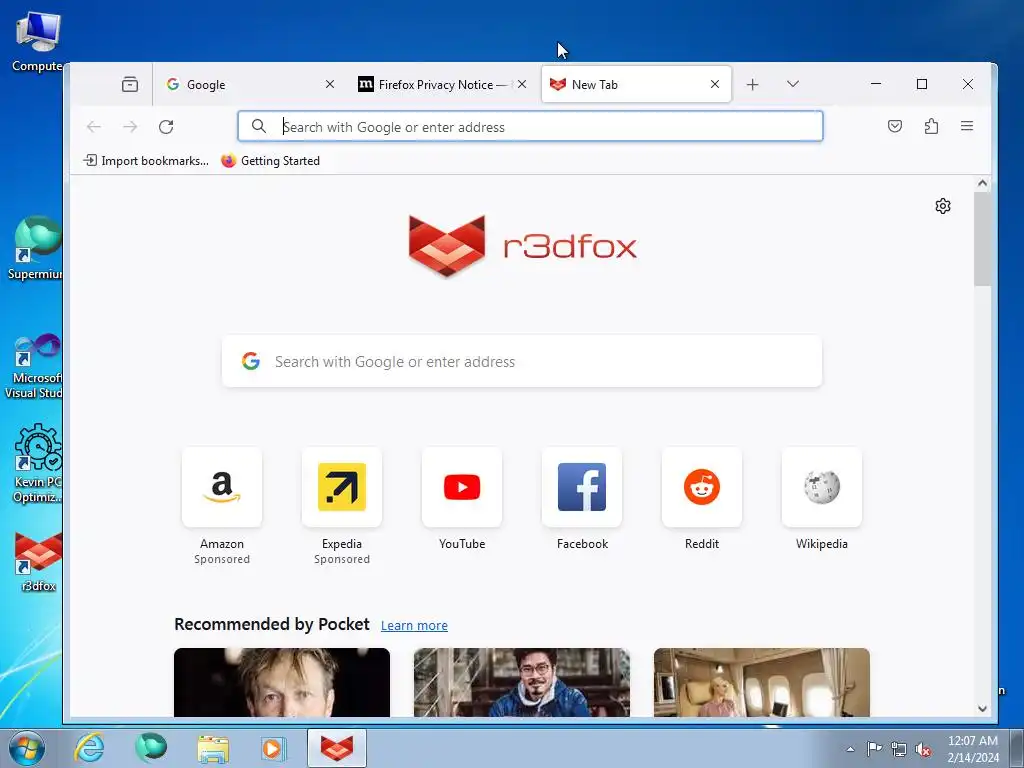Open the Pocket story with airplane cabin

click(761, 682)
